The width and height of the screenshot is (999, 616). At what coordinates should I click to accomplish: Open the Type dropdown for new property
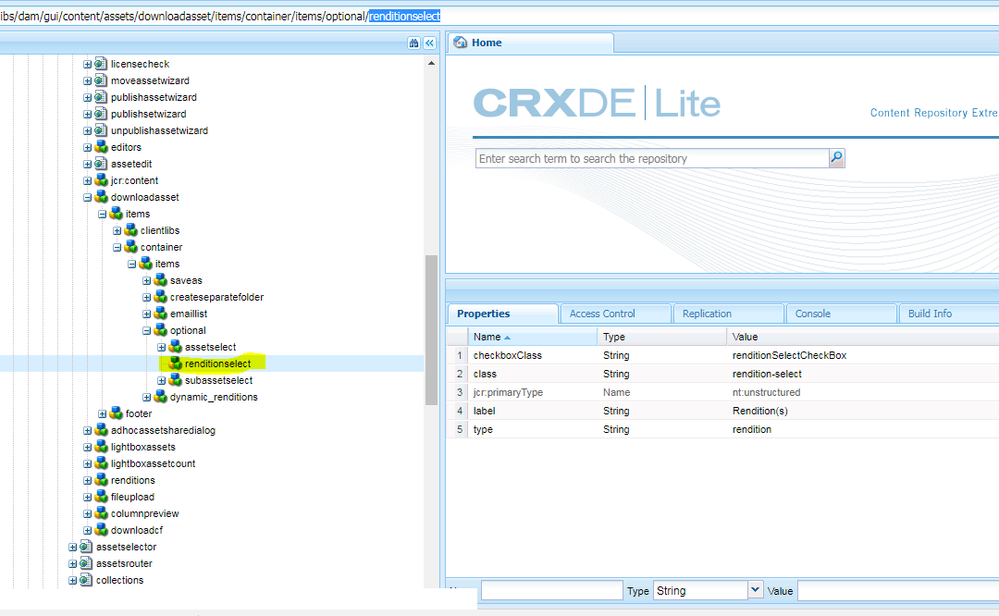(x=755, y=591)
